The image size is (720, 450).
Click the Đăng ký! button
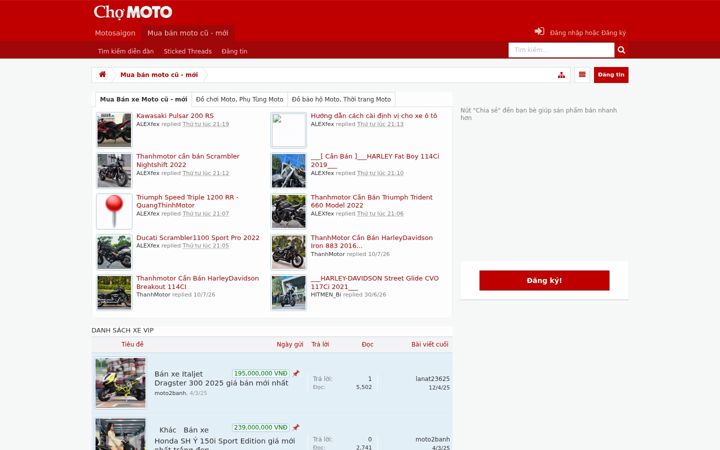544,280
